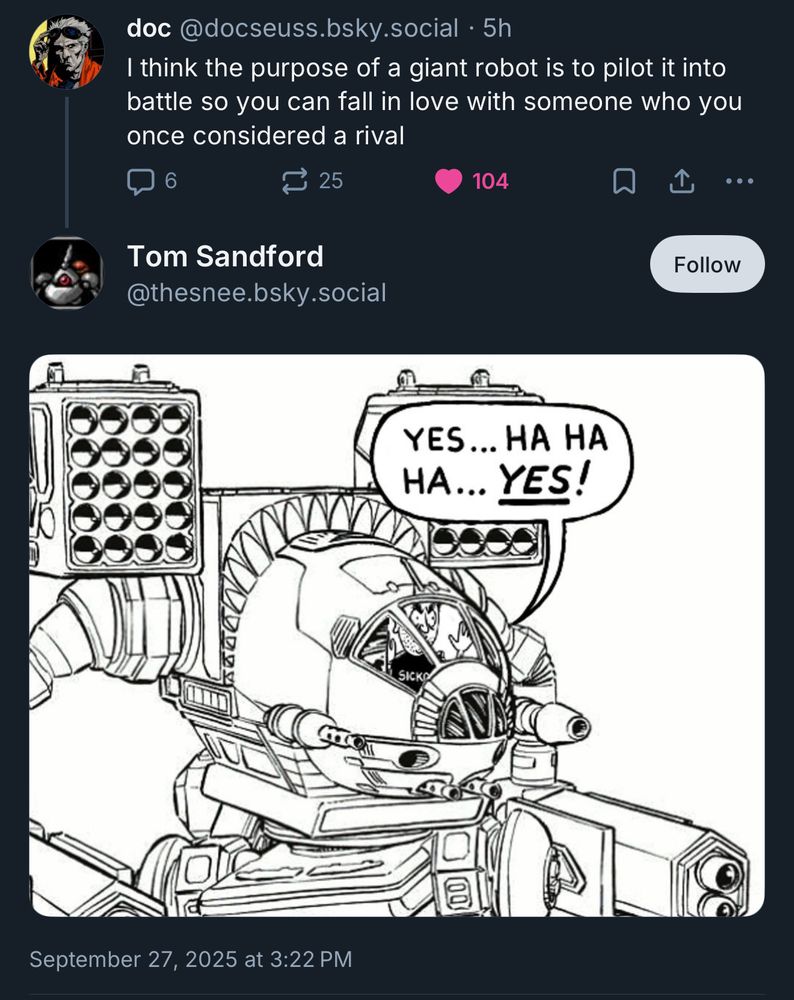Visit the @docseuss.bsky.social handle
Screen dimensions: 794x1000
318,29
